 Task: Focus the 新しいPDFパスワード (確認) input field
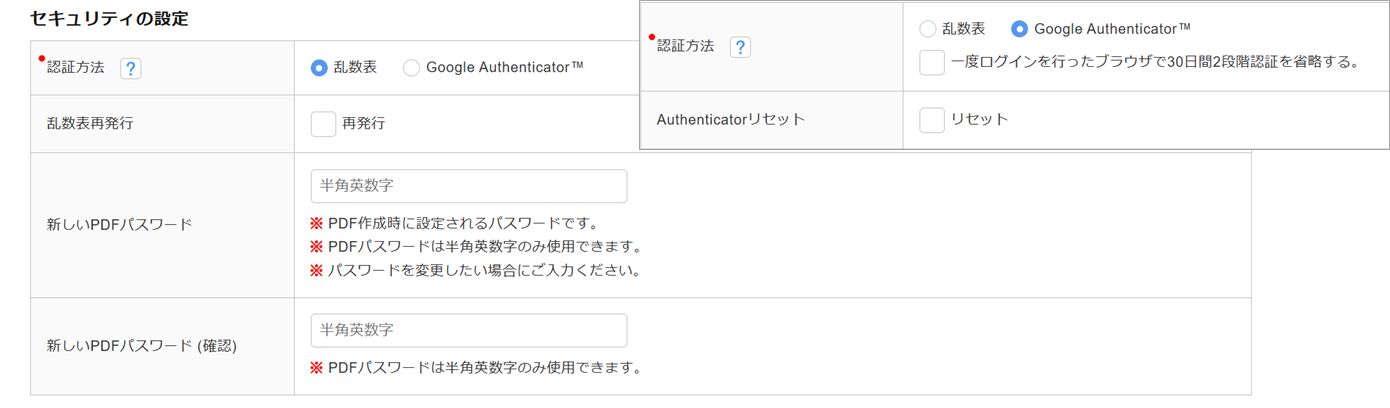coord(469,330)
